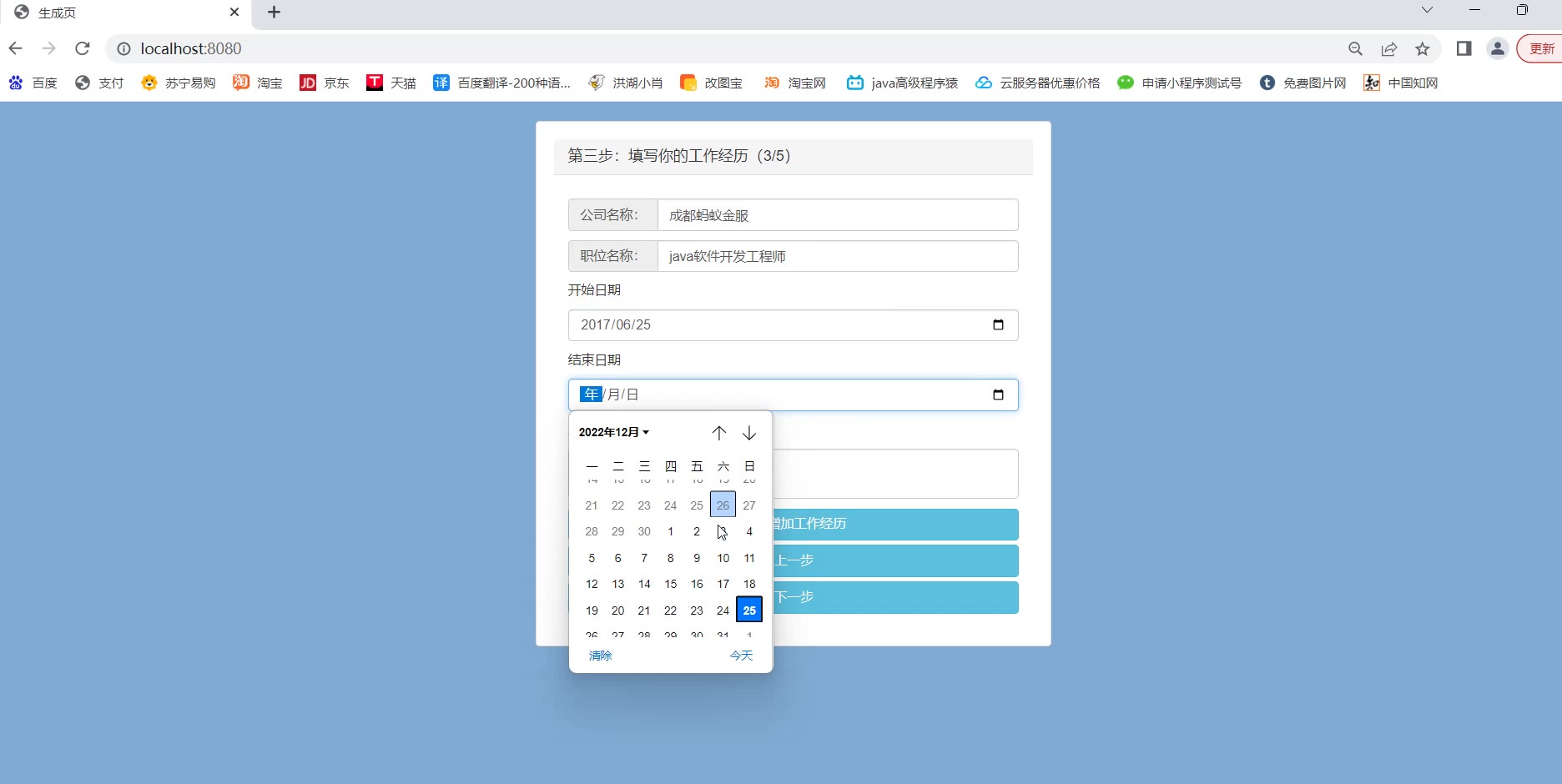Screen dimensions: 1562x784
Task: Click the text area right of the calendar
Action: (895, 474)
